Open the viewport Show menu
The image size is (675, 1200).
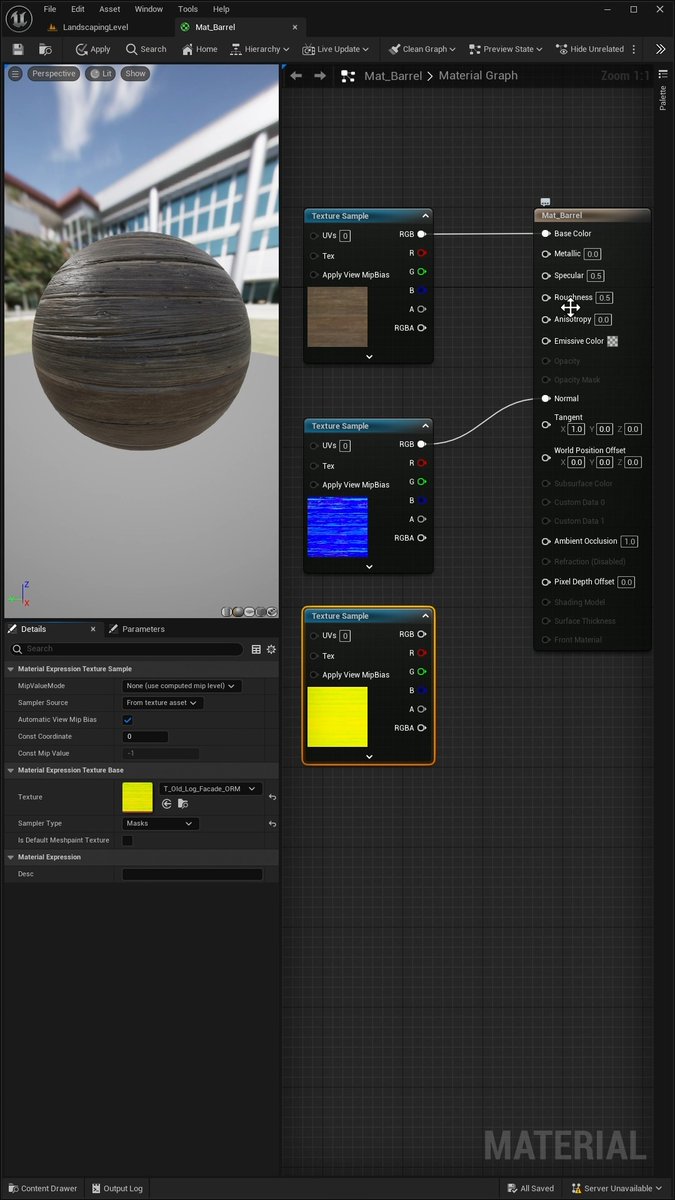tap(135, 74)
